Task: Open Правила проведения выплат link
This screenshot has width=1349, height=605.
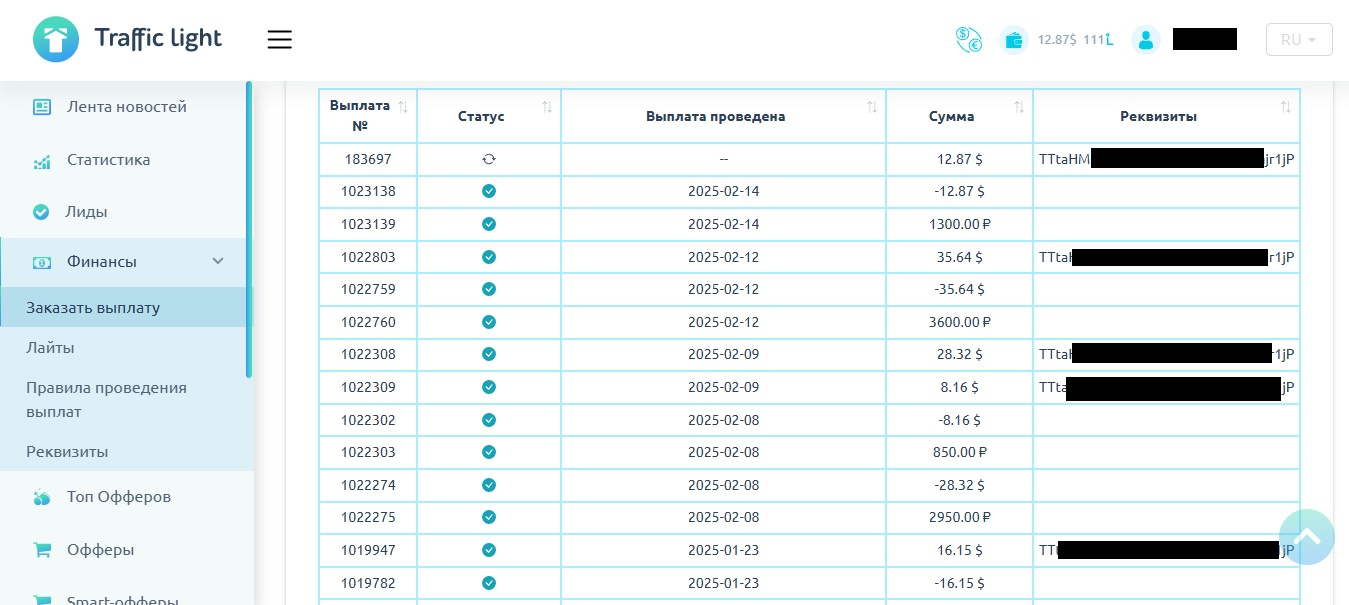Action: pos(106,399)
